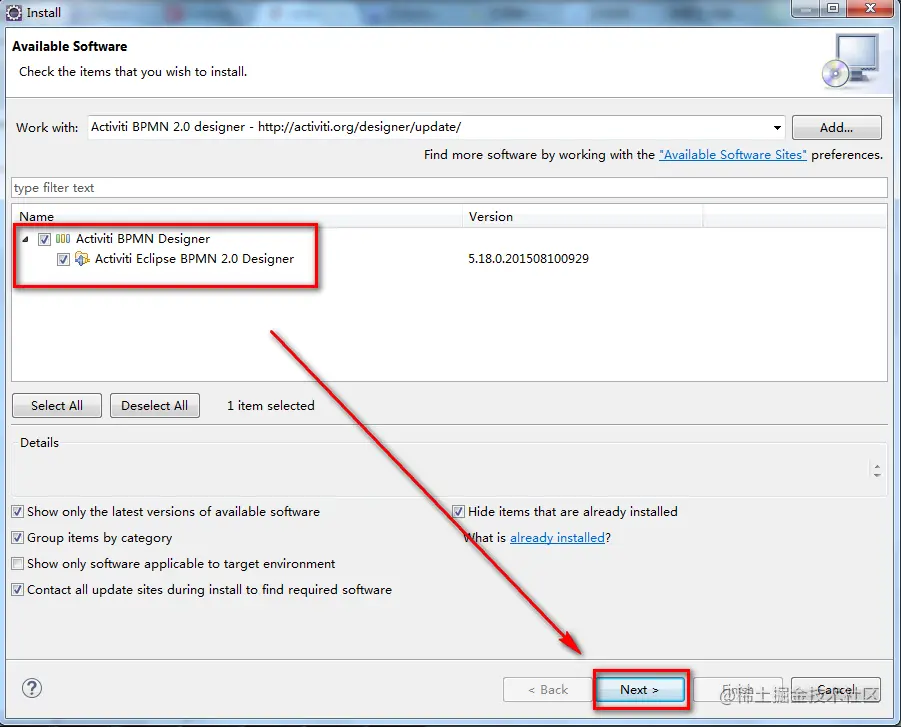Viewport: 901px width, 727px height.
Task: Click the Deselect All button
Action: [x=155, y=406]
